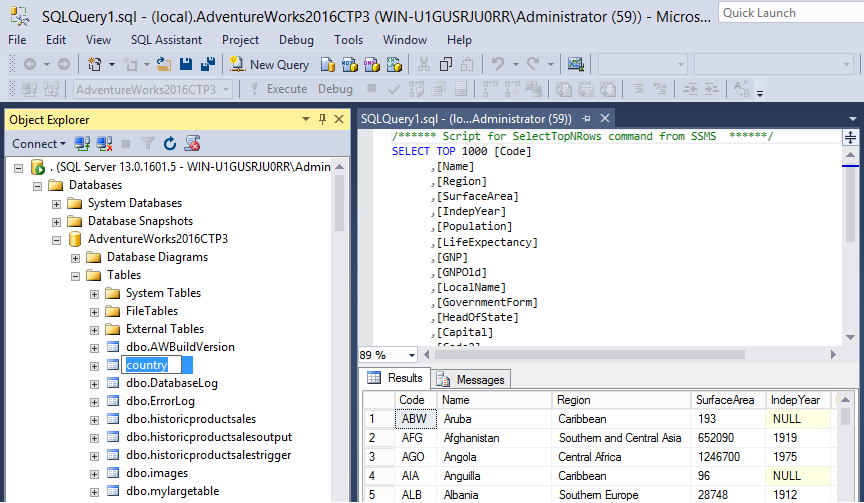
Task: Click the New Query toolbar button
Action: coord(269,64)
